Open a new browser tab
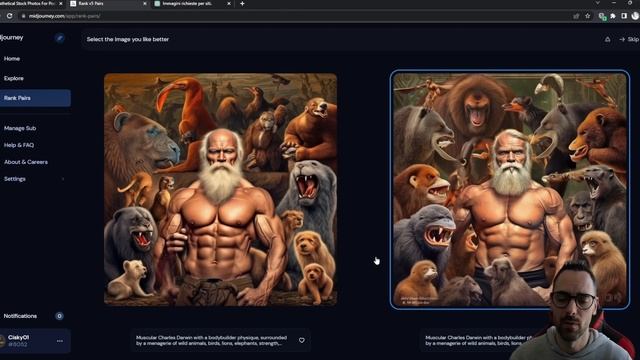Viewport: 640px width, 360px height. point(242,4)
